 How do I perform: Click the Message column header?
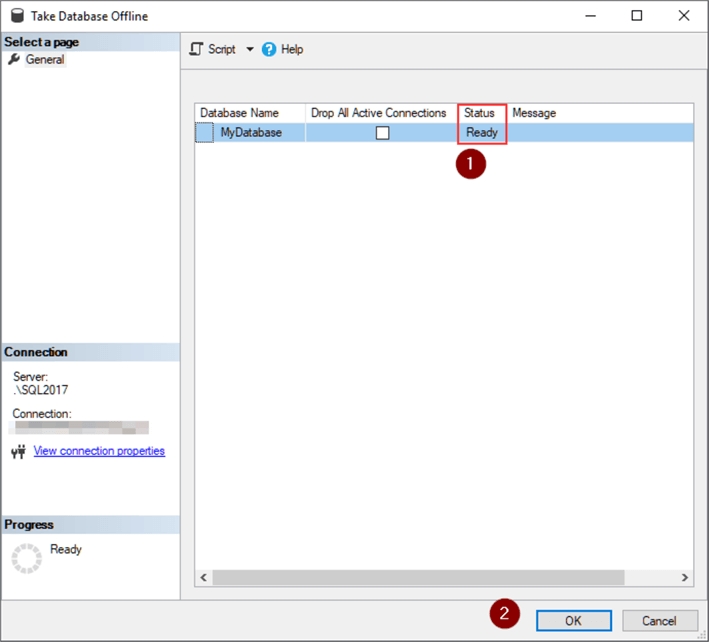coord(534,113)
